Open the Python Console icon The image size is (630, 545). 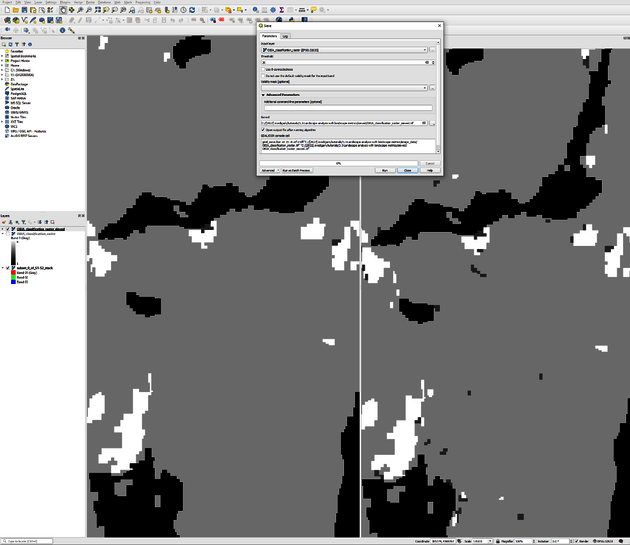[291, 20]
